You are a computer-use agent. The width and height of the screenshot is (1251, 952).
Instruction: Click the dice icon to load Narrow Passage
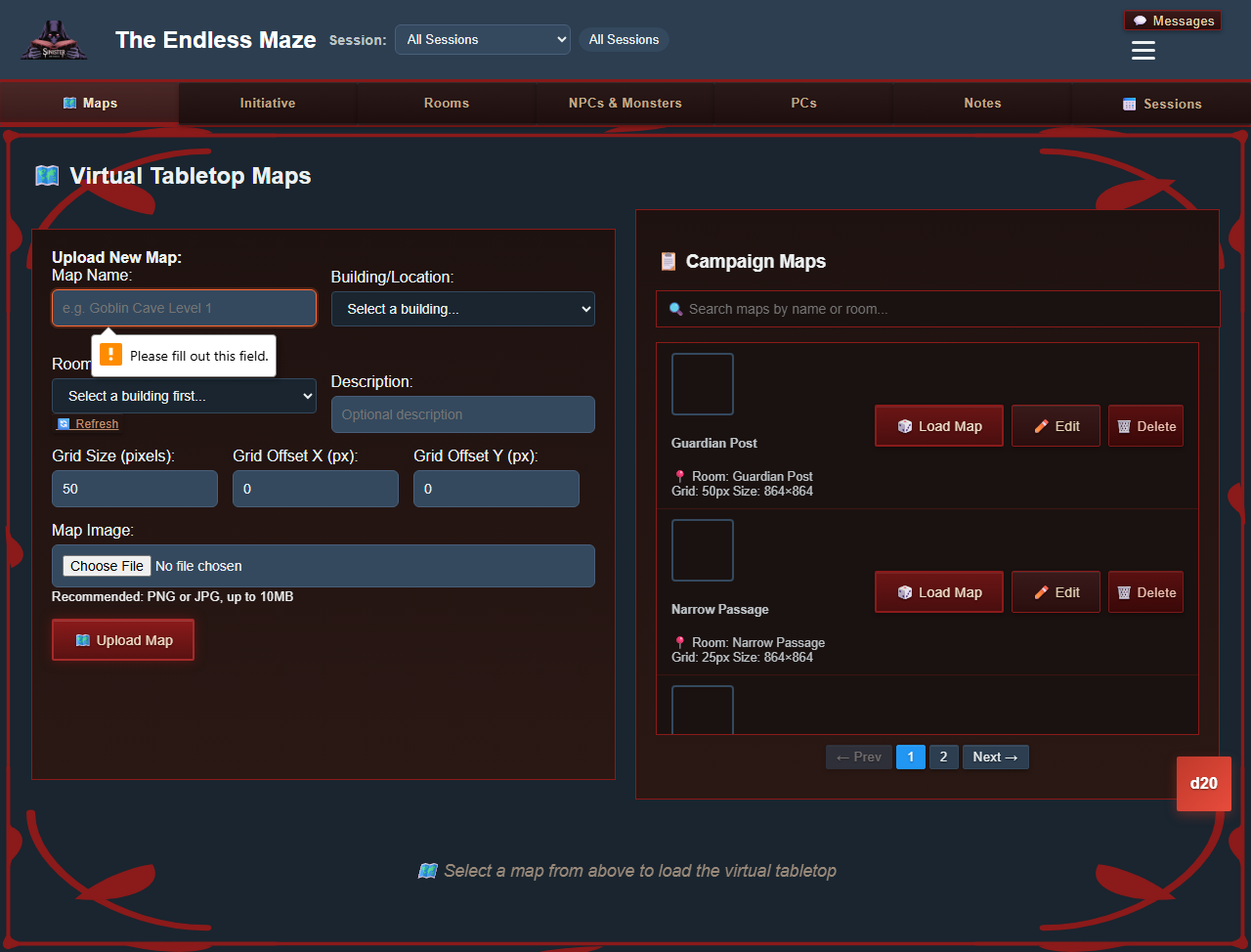pos(906,591)
